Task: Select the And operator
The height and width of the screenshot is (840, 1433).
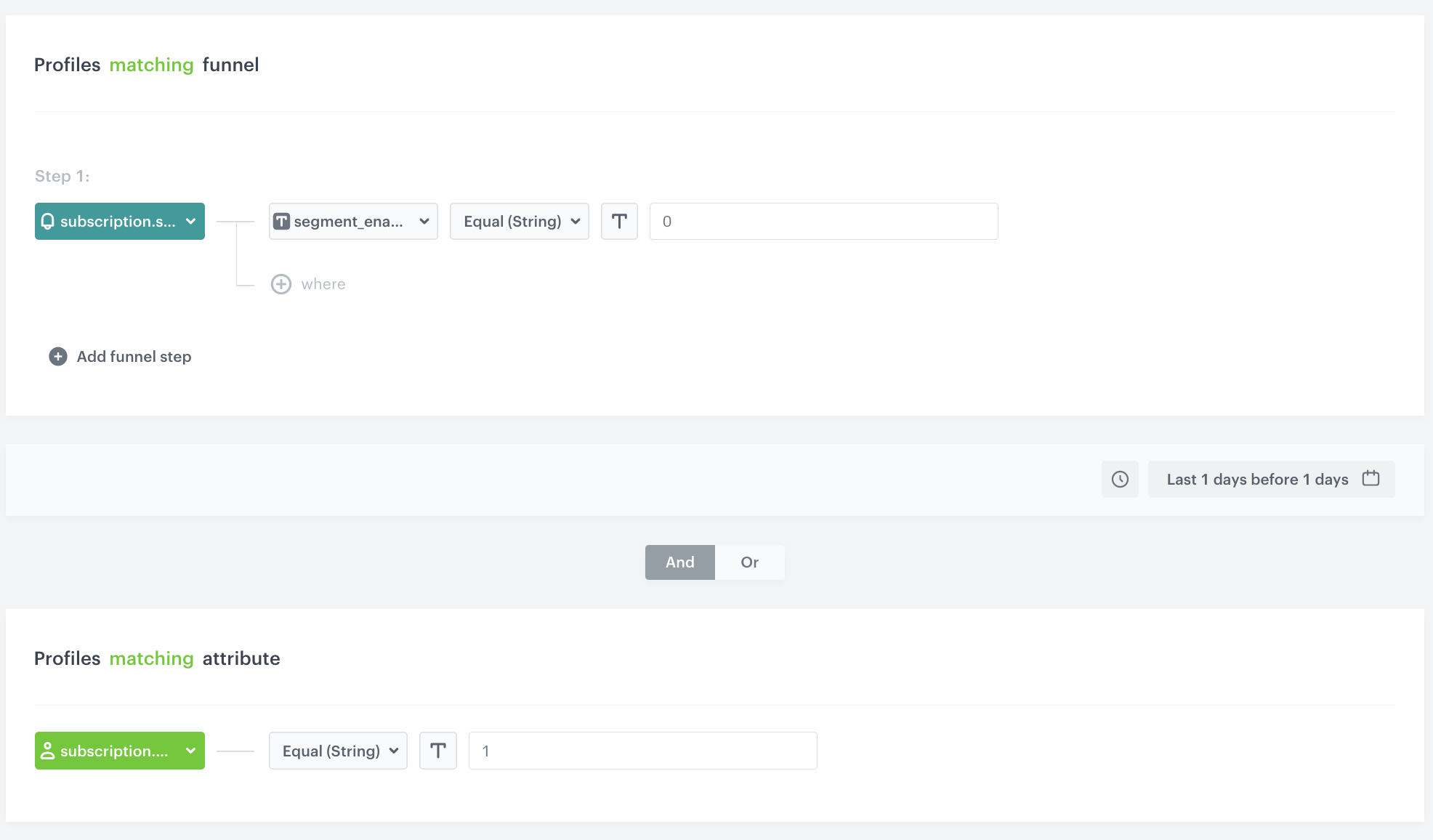Action: click(x=679, y=562)
